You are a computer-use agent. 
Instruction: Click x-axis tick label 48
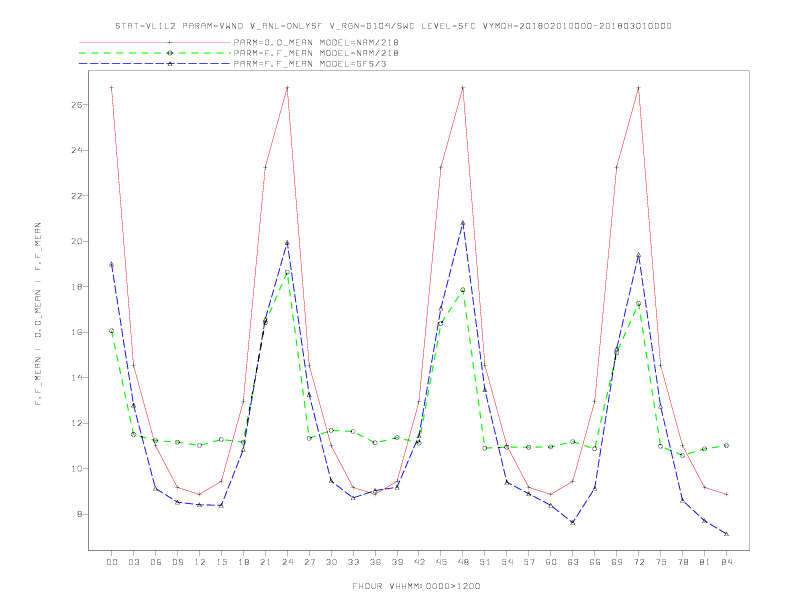coord(463,562)
